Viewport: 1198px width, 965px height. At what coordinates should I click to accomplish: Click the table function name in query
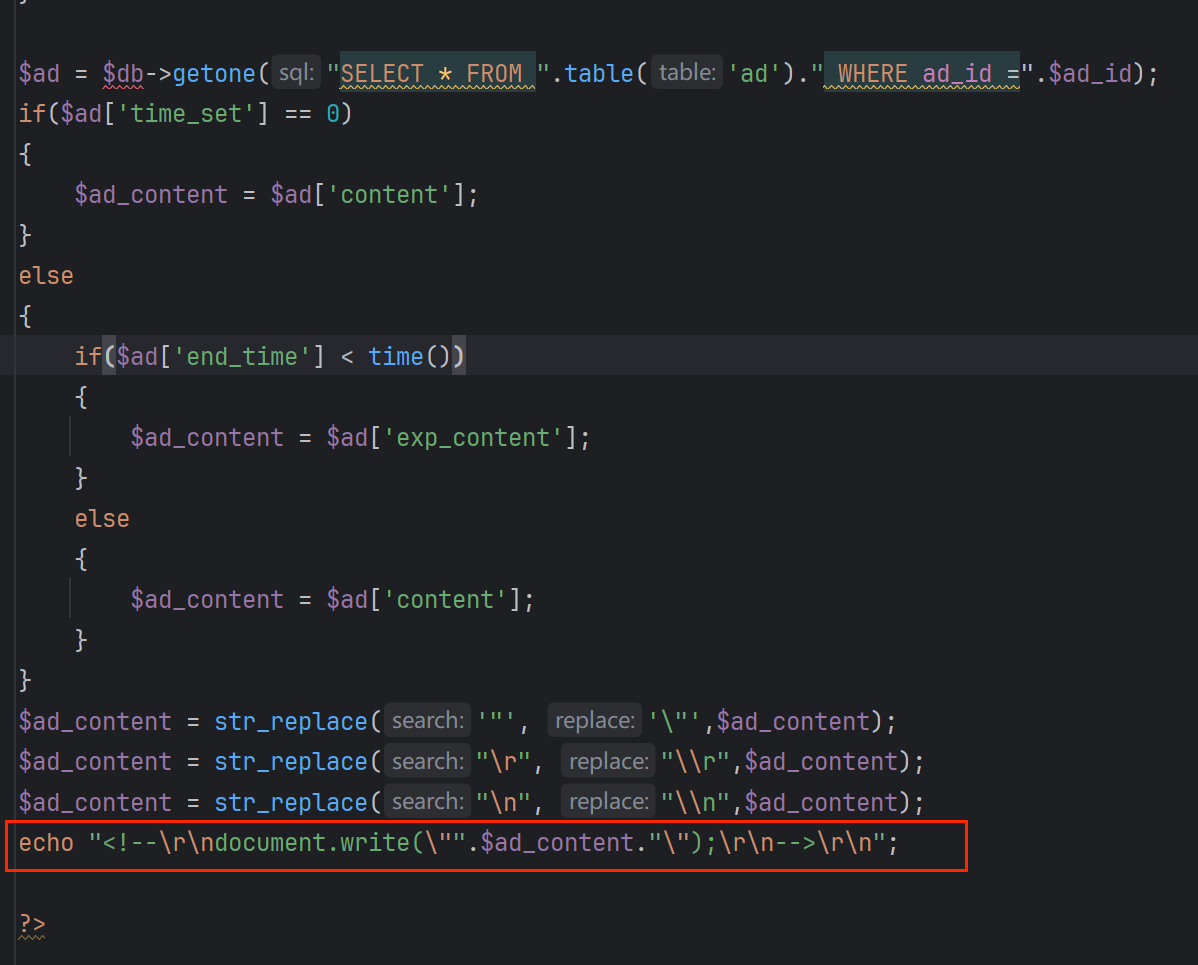pos(599,73)
